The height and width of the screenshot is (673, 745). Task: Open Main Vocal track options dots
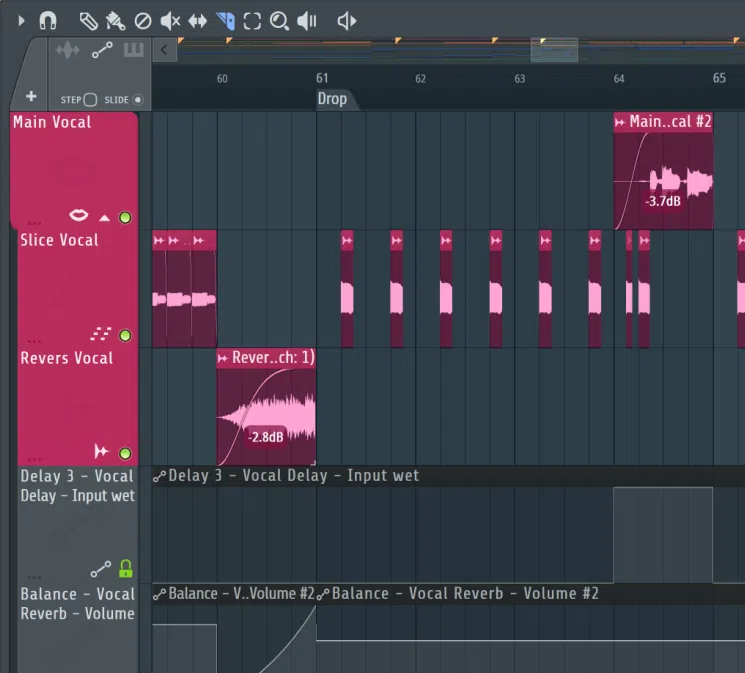point(34,223)
